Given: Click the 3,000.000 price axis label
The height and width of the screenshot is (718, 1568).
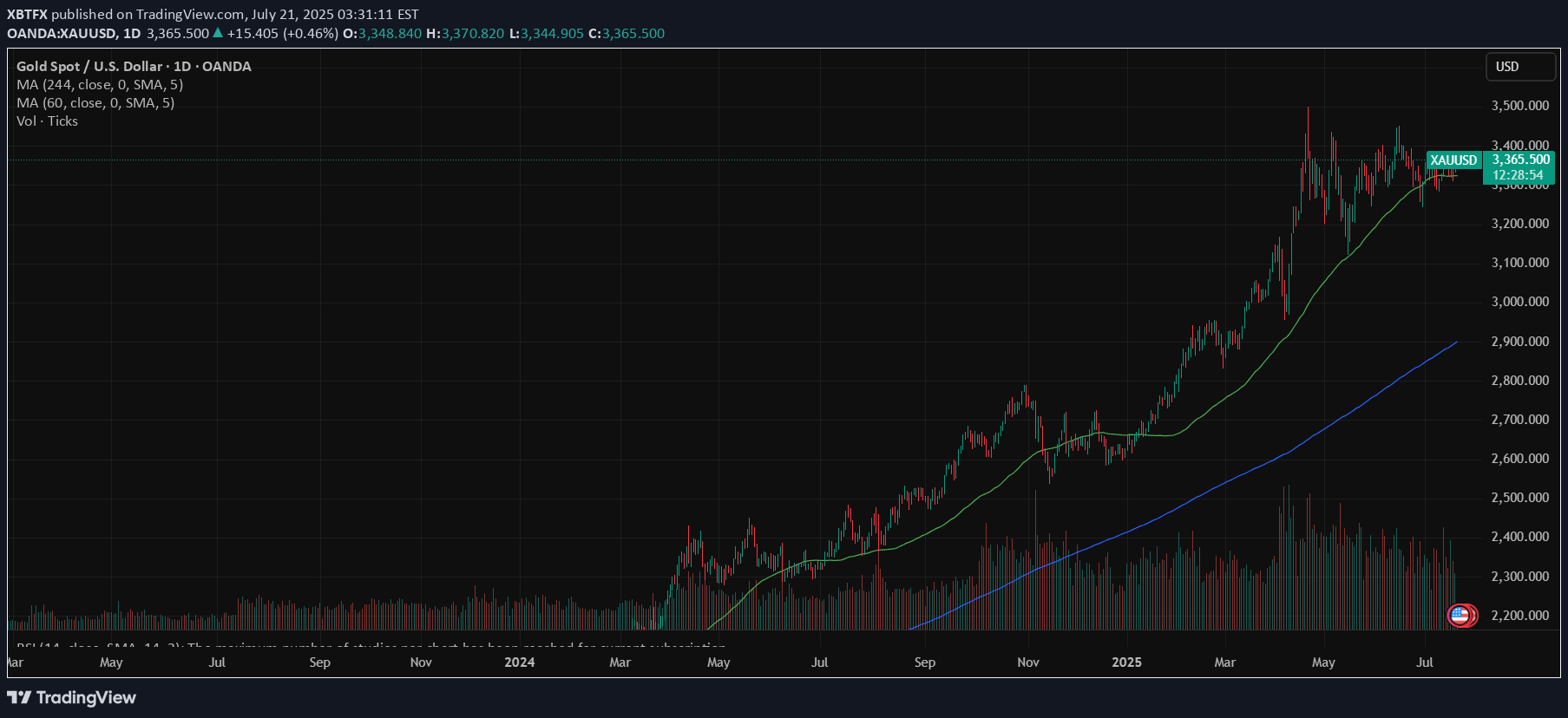Looking at the screenshot, I should [x=1520, y=302].
